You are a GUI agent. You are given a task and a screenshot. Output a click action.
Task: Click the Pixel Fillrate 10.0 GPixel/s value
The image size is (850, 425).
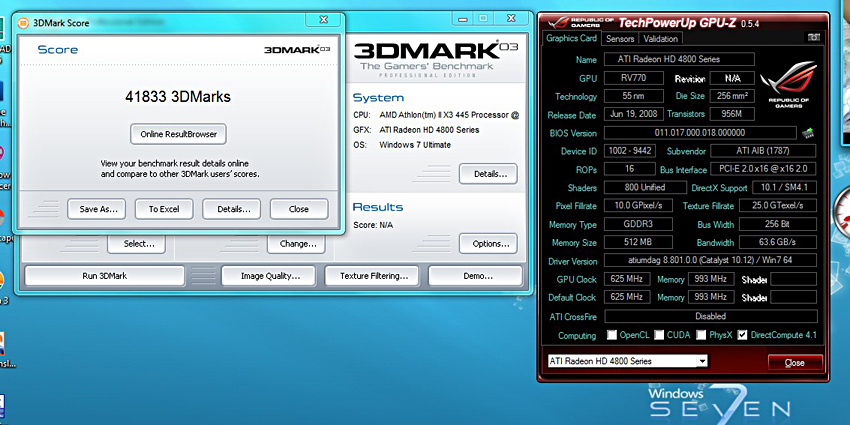[x=638, y=205]
